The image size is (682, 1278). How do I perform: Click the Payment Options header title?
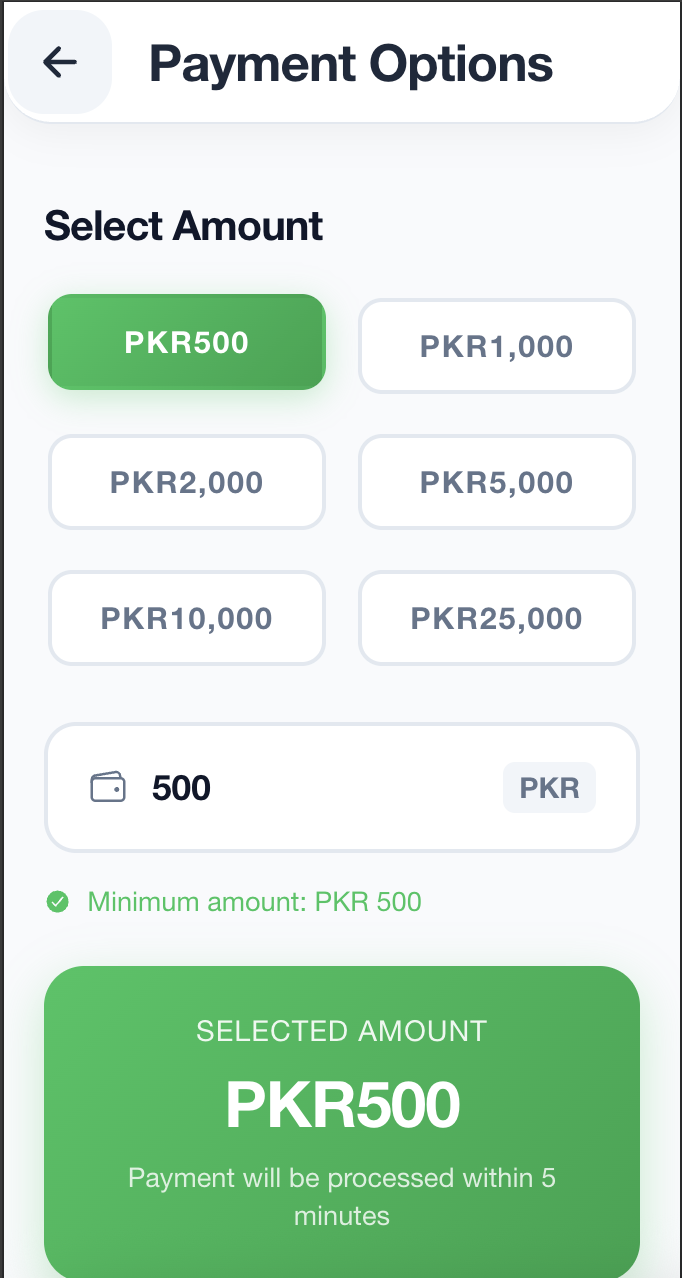[350, 63]
